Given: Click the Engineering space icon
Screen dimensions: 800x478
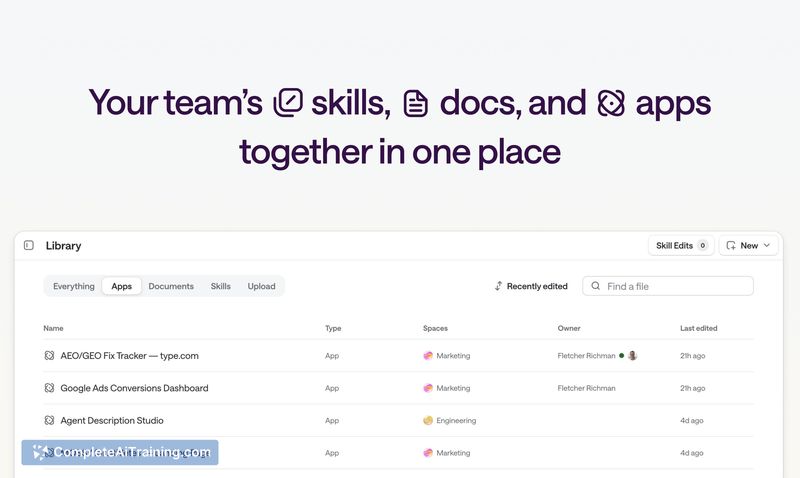Looking at the screenshot, I should 428,420.
